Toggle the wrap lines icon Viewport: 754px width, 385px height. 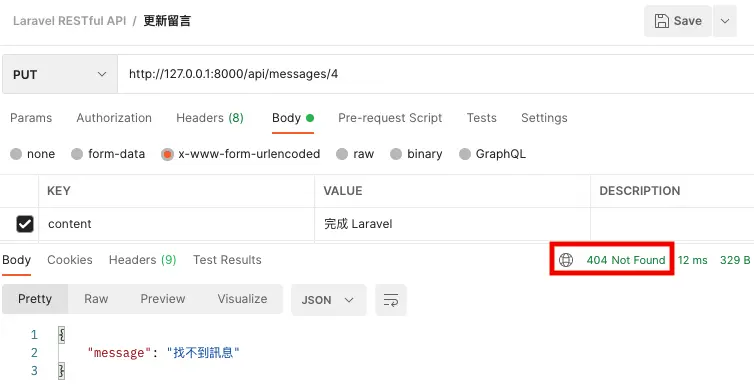pos(391,300)
